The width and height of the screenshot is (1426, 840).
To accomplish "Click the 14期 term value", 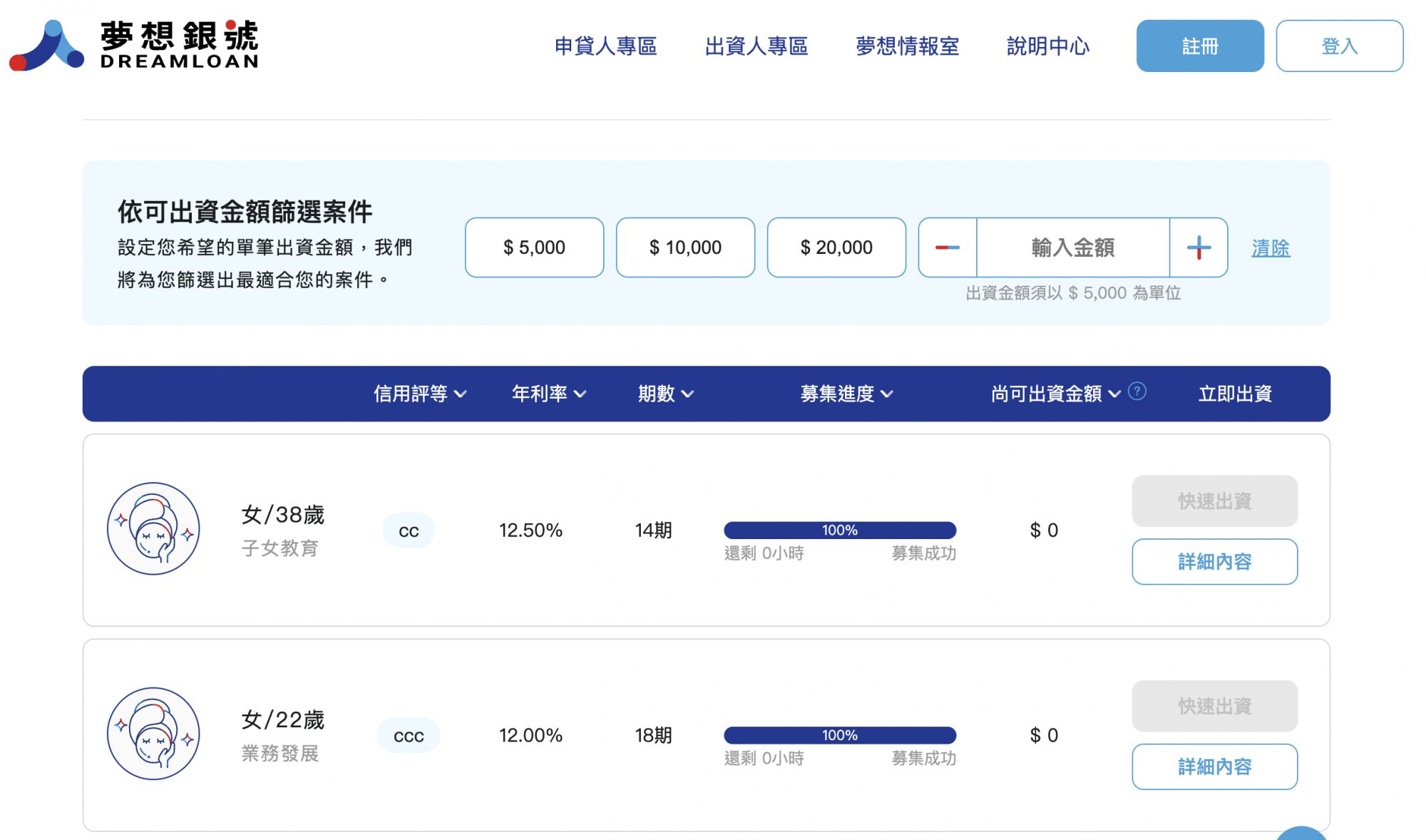I will click(x=653, y=530).
